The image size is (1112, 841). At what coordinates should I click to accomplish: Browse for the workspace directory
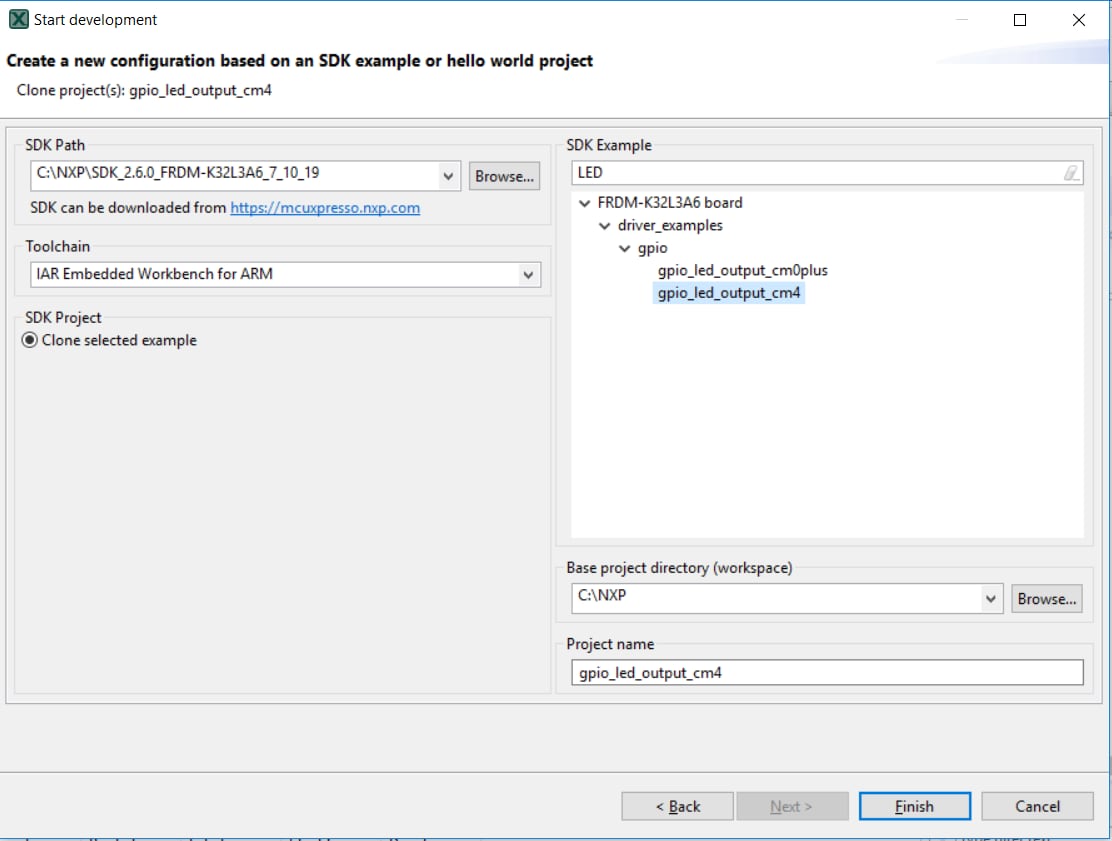(1046, 599)
